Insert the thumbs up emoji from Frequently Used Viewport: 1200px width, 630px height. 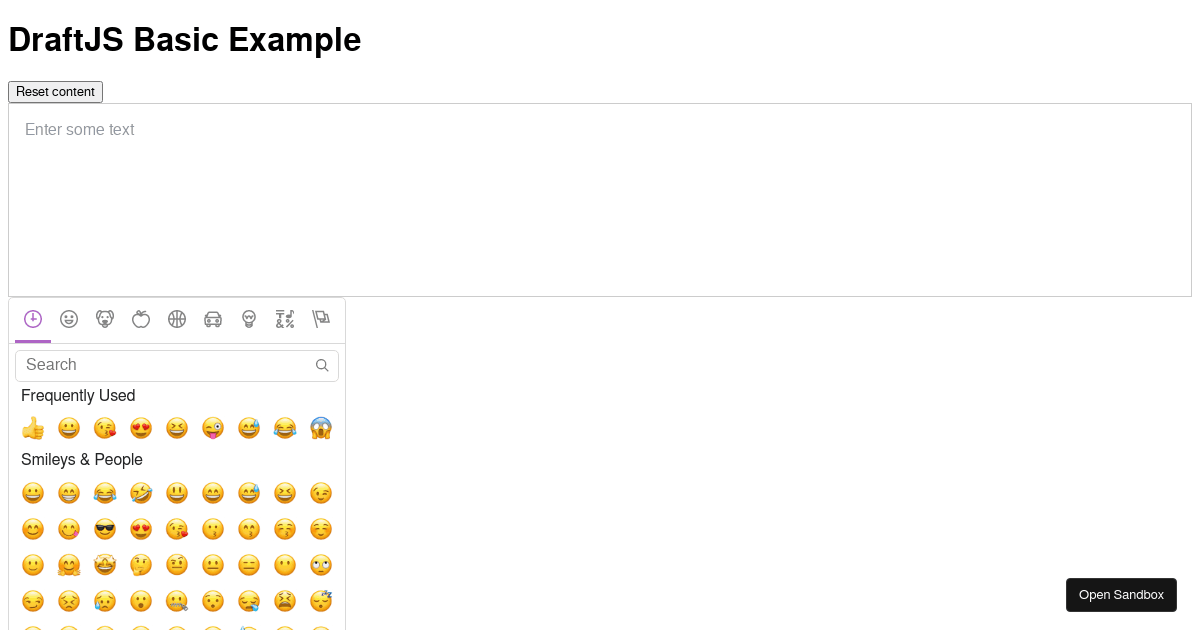[x=33, y=428]
